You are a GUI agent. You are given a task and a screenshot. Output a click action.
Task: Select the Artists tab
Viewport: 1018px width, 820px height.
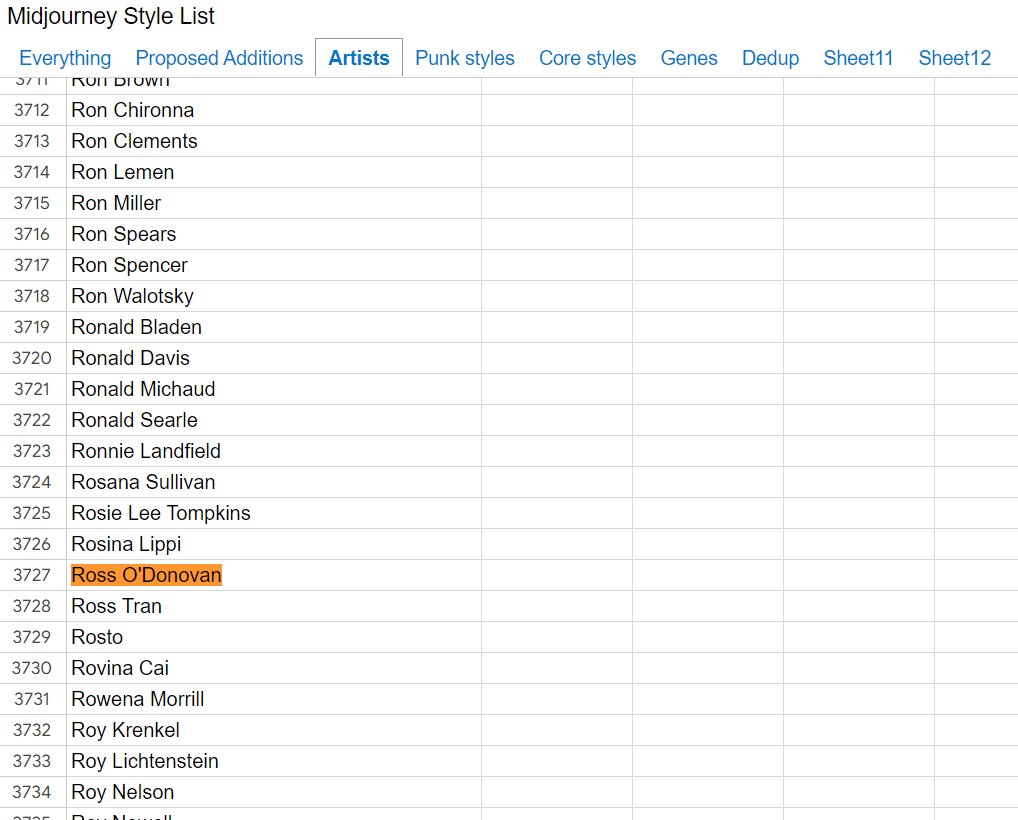(358, 58)
